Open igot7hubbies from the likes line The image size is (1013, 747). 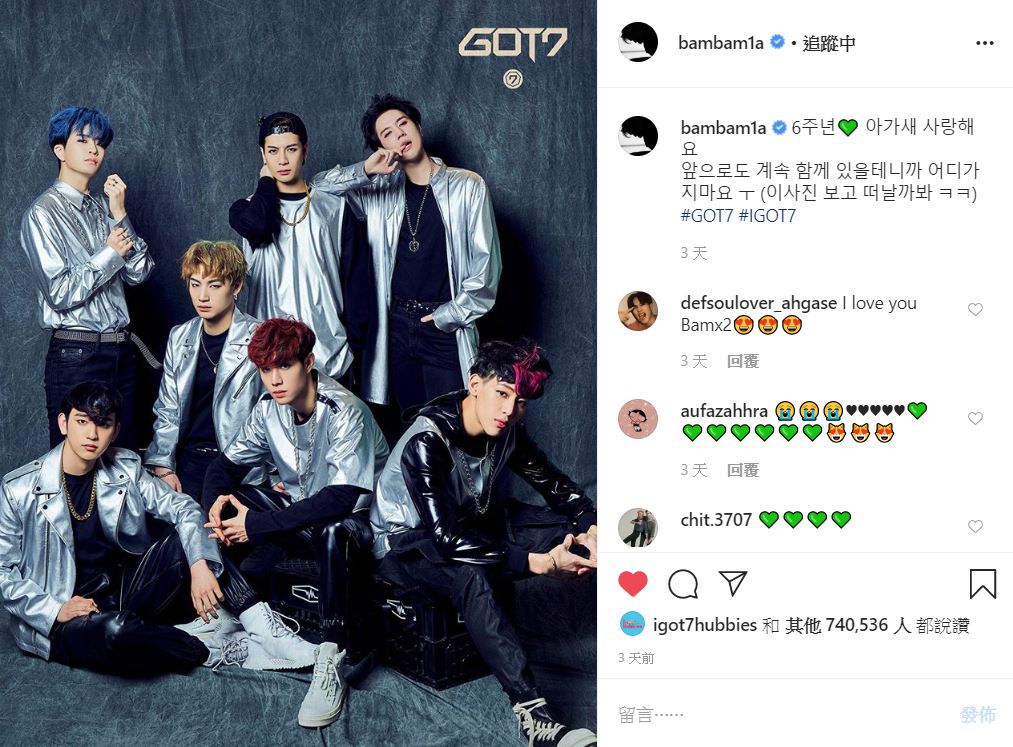pos(704,625)
